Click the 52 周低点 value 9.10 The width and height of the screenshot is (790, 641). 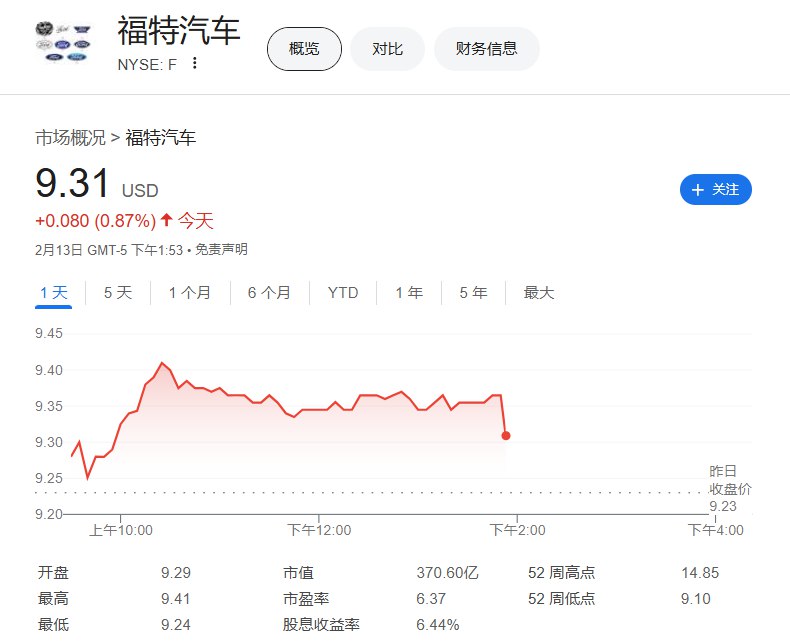(696, 599)
